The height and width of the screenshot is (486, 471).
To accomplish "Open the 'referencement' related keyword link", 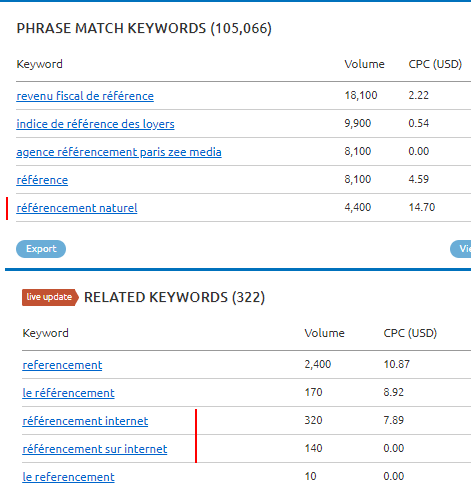I will pos(62,365).
